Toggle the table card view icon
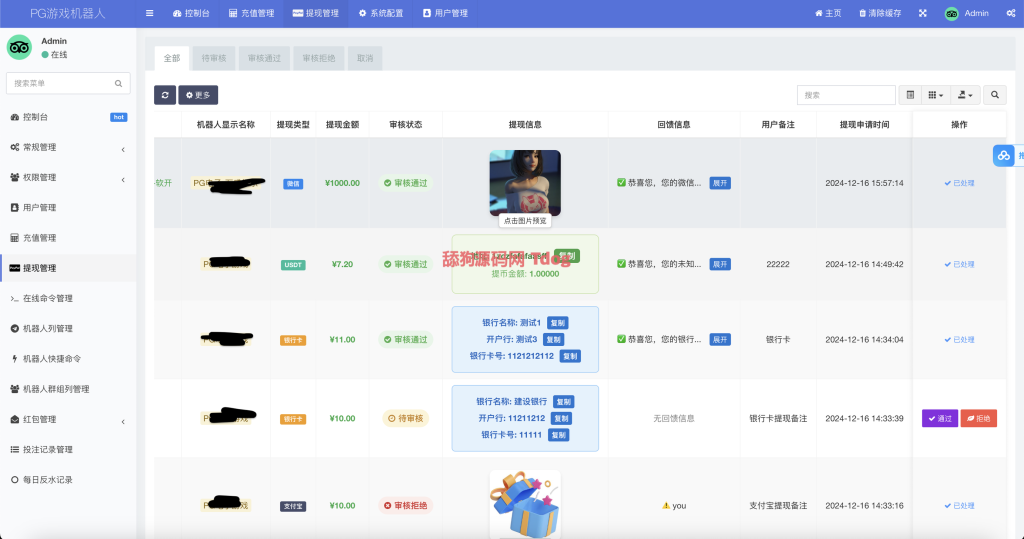The width and height of the screenshot is (1024, 539). click(x=910, y=95)
